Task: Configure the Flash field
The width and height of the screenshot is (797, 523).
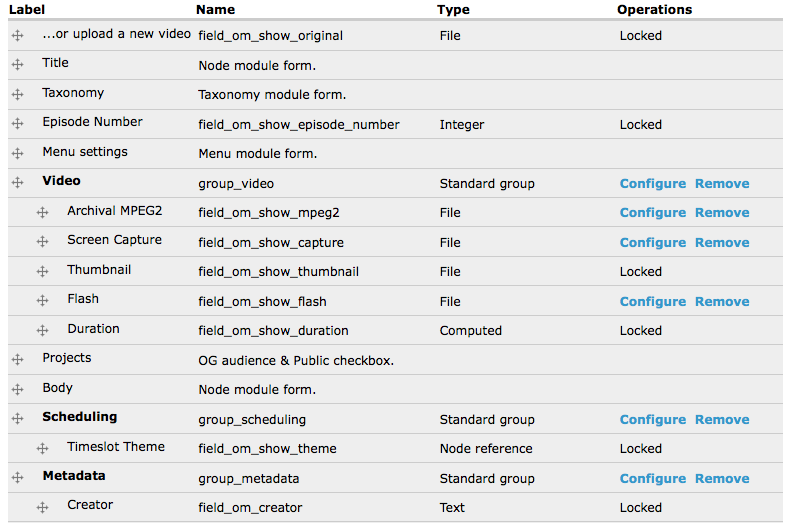Action: (x=652, y=302)
